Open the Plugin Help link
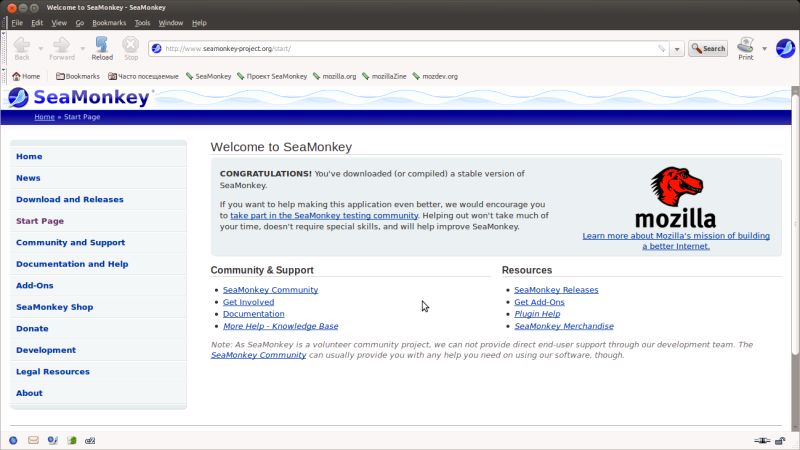 pyautogui.click(x=537, y=314)
